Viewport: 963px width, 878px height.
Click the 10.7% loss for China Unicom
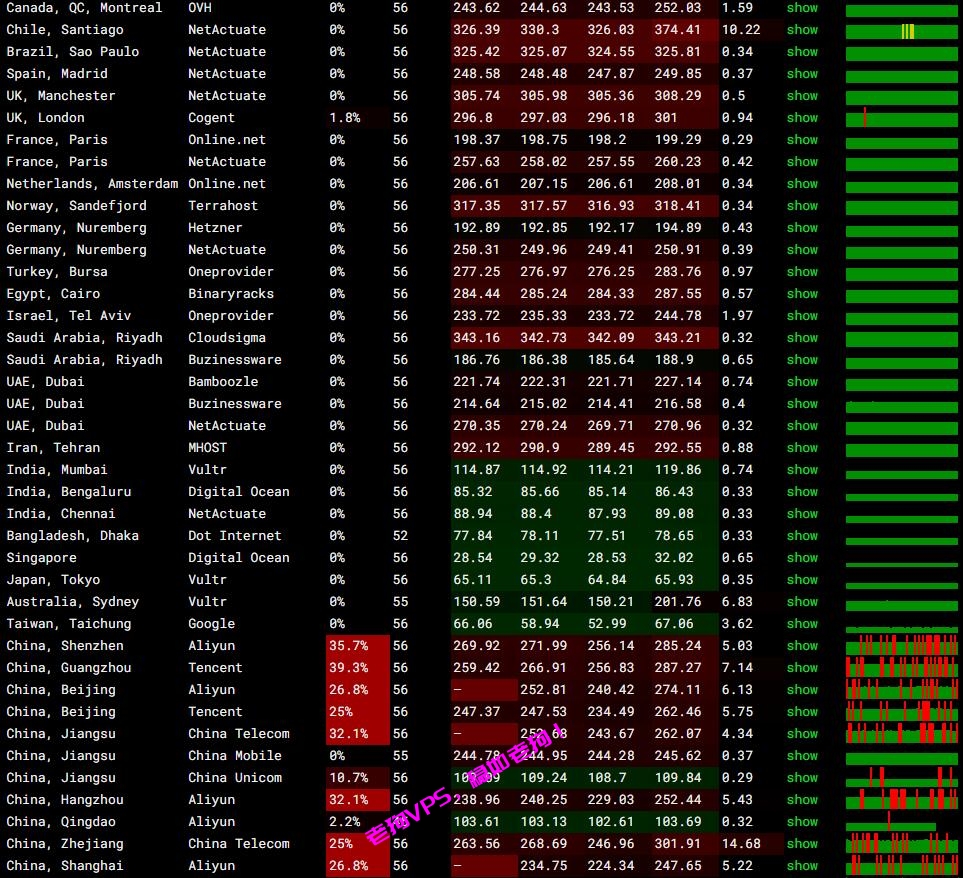click(x=348, y=778)
